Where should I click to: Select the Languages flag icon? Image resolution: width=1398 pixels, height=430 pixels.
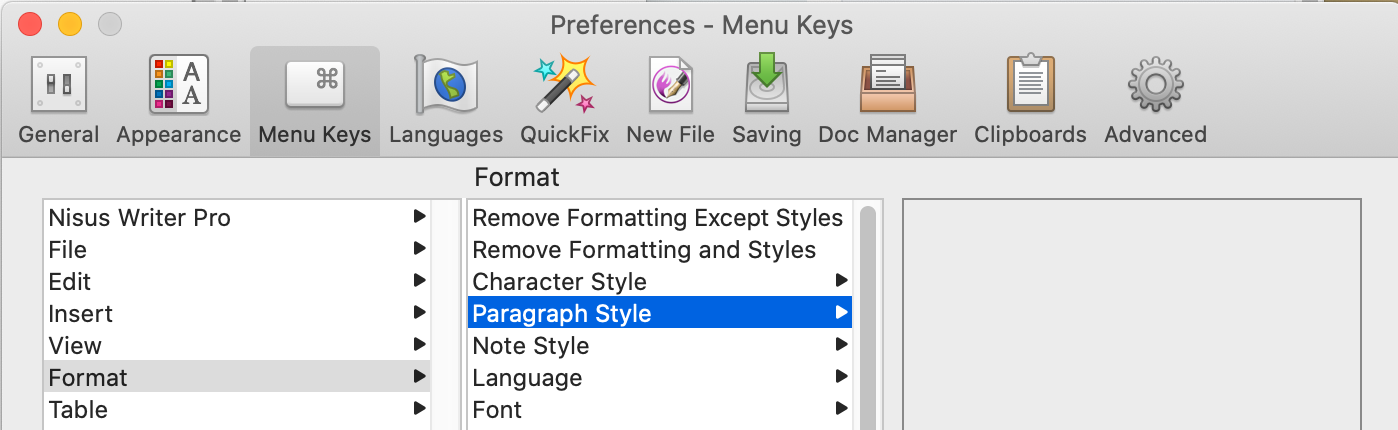445,84
